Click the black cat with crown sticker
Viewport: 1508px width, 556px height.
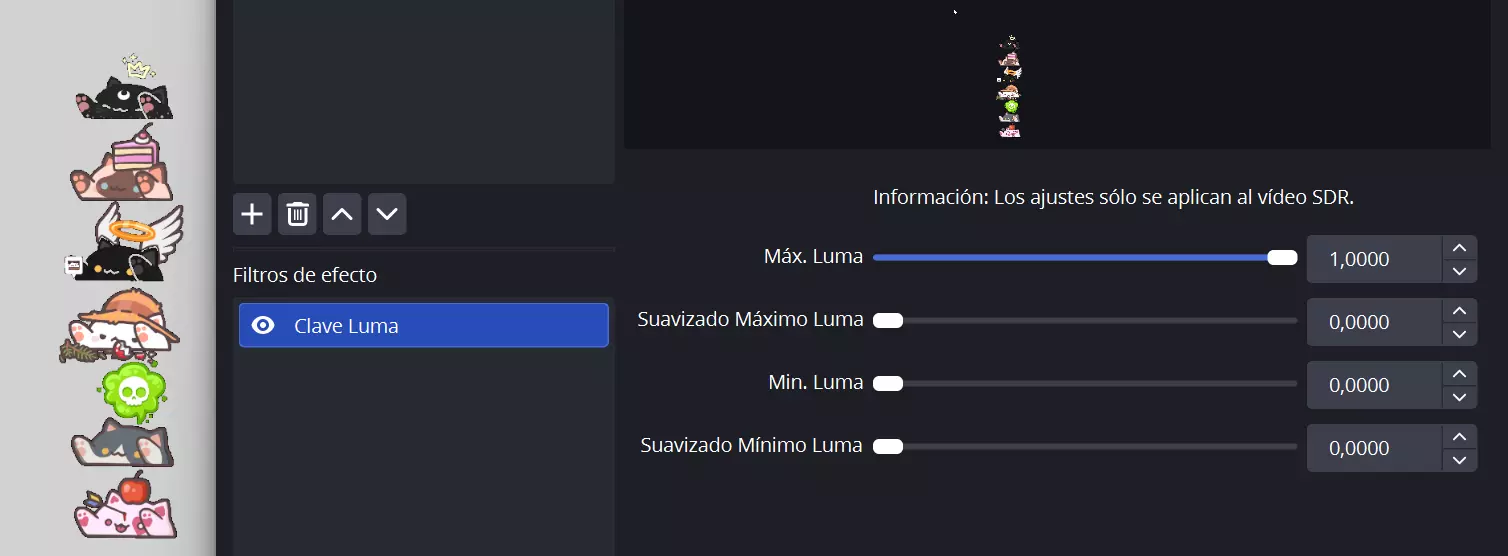point(125,92)
